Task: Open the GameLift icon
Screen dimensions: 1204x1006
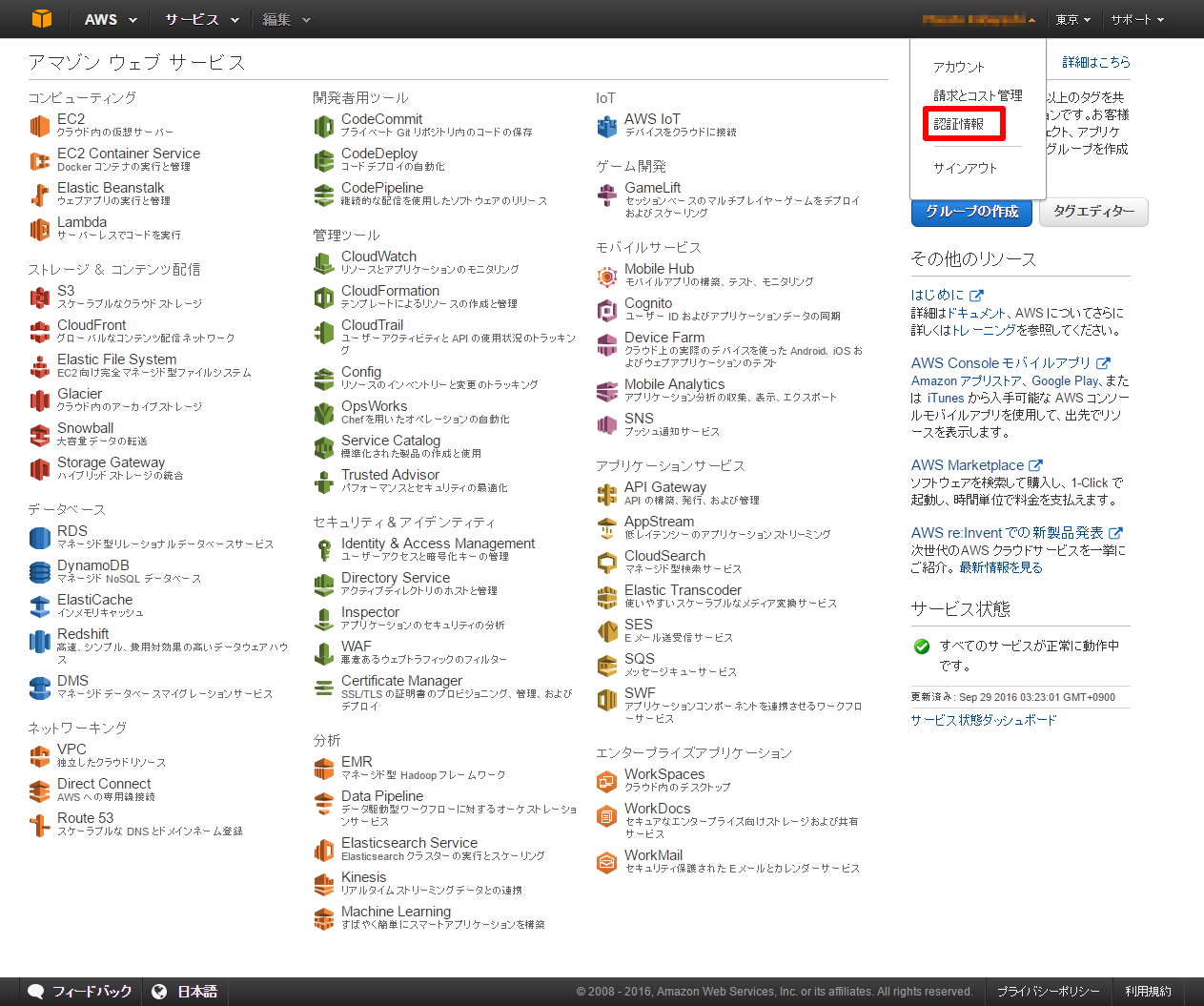Action: (606, 195)
